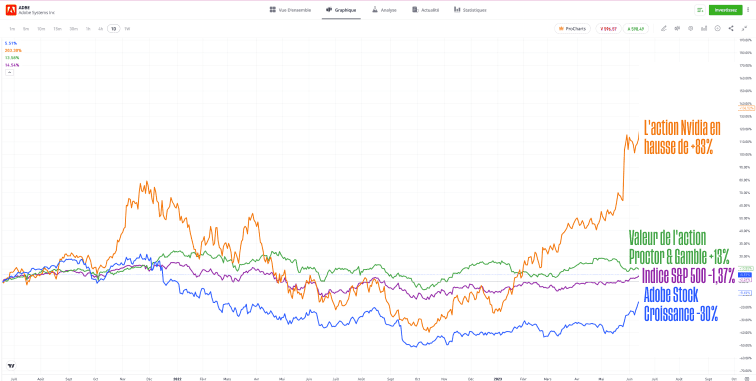756x381 pixels.
Task: Click the ADBE ticker name in the header
Action: (24, 7)
